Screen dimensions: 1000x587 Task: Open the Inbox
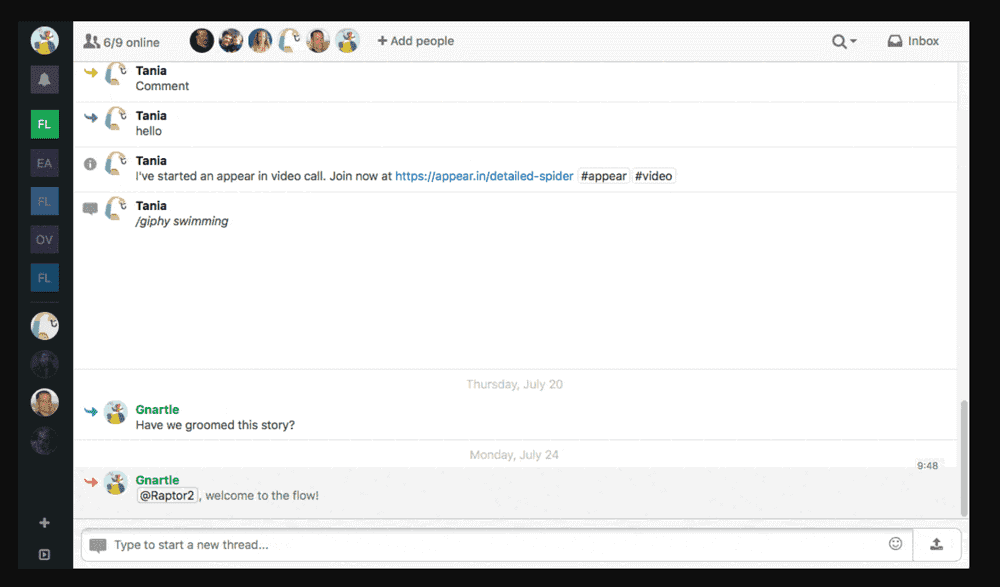912,40
